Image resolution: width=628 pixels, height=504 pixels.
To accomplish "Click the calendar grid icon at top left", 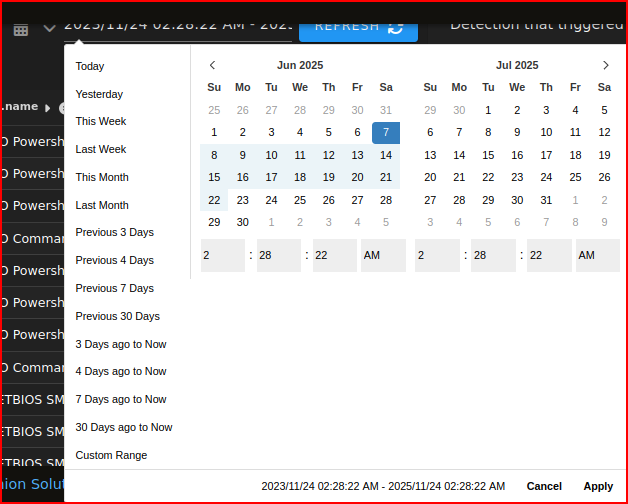I will 21,30.
